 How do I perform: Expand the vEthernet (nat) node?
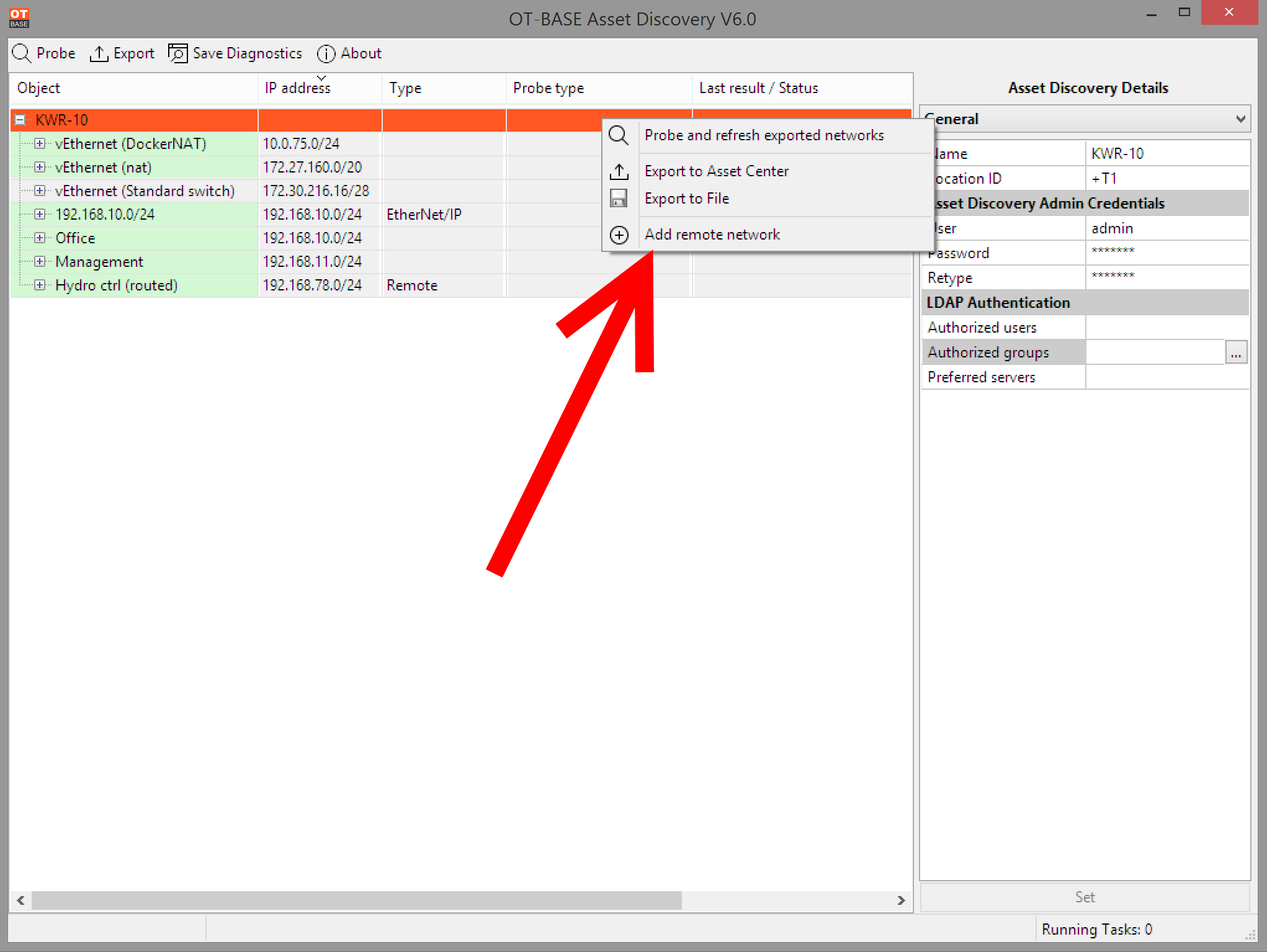(x=40, y=167)
